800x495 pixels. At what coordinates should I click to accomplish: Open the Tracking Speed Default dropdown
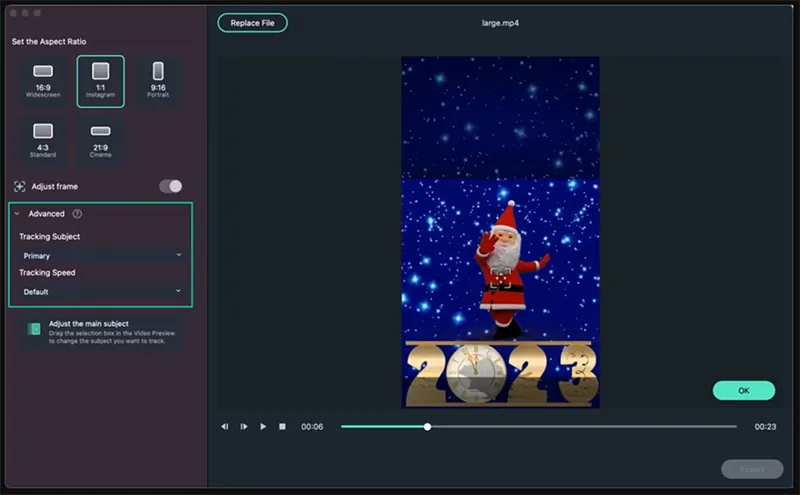(101, 291)
